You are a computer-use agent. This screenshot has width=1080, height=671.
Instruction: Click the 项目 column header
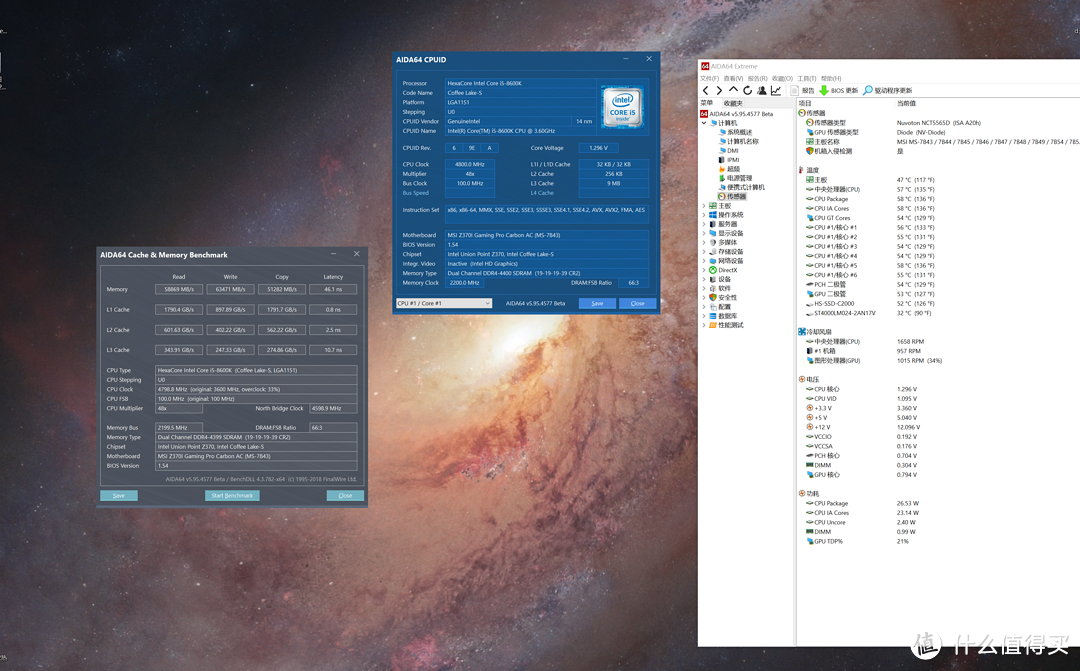(805, 103)
